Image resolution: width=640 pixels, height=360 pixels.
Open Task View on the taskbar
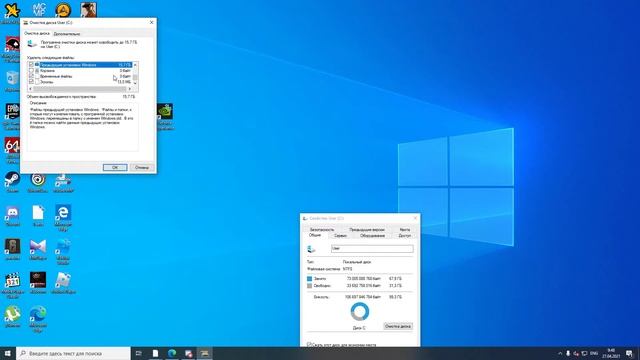[x=138, y=353]
